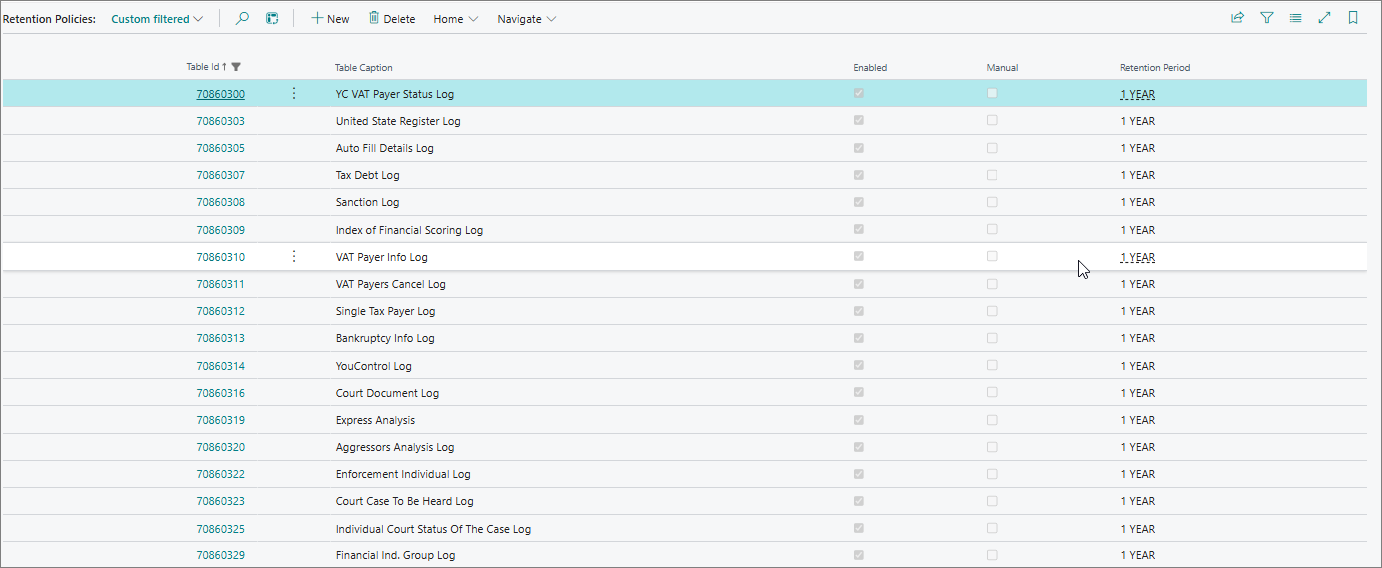Select Index of Financial Scoring Log caption
This screenshot has height=568, width=1382.
(x=409, y=230)
